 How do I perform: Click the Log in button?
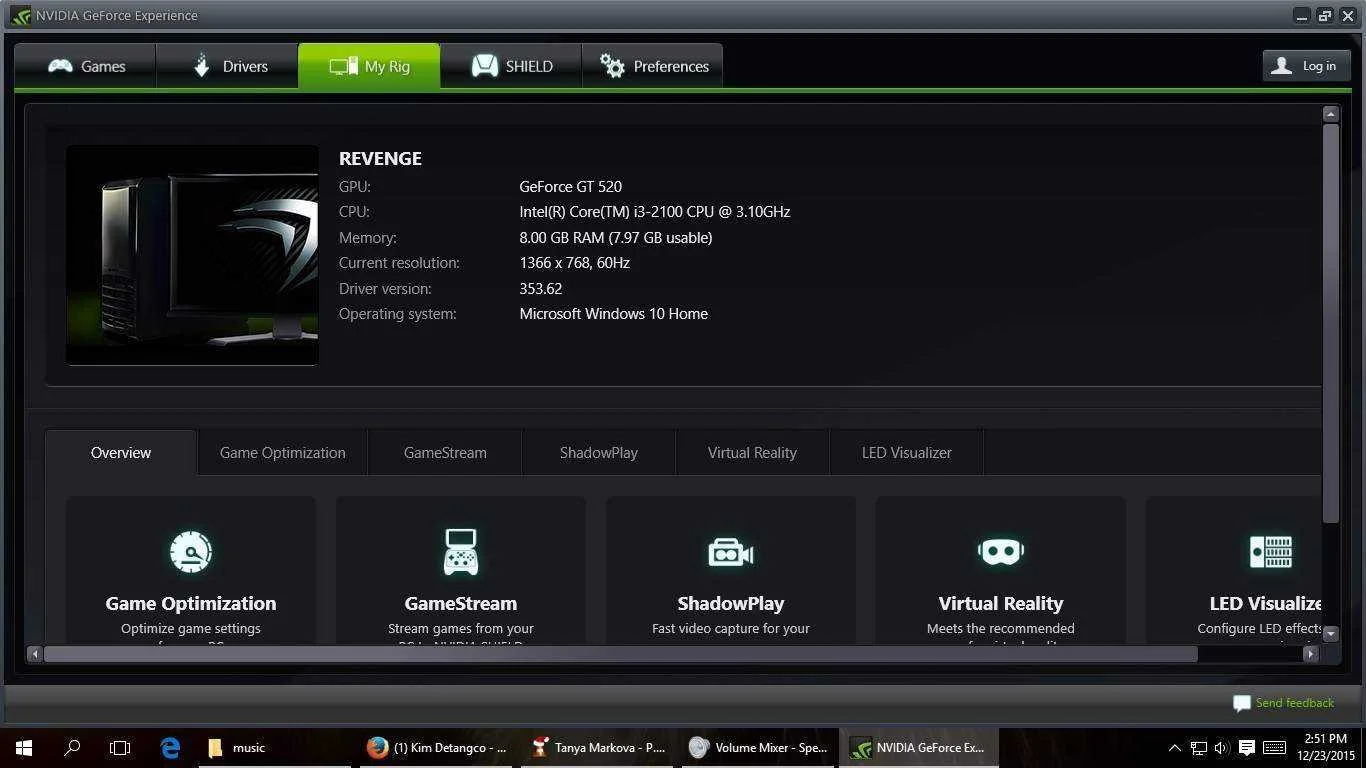[x=1307, y=66]
